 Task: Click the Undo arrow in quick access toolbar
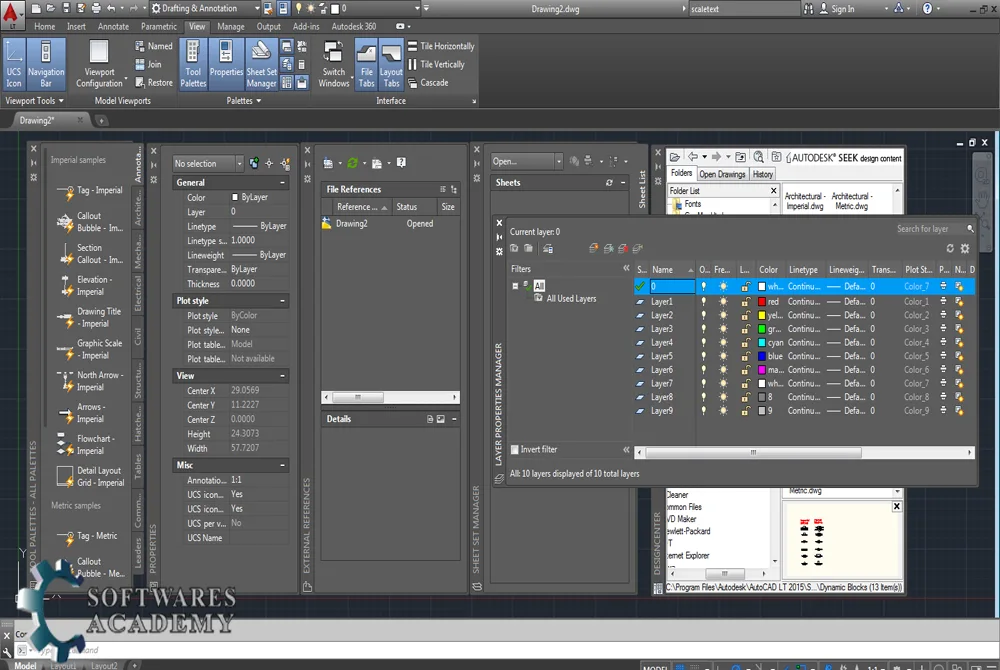[x=112, y=8]
